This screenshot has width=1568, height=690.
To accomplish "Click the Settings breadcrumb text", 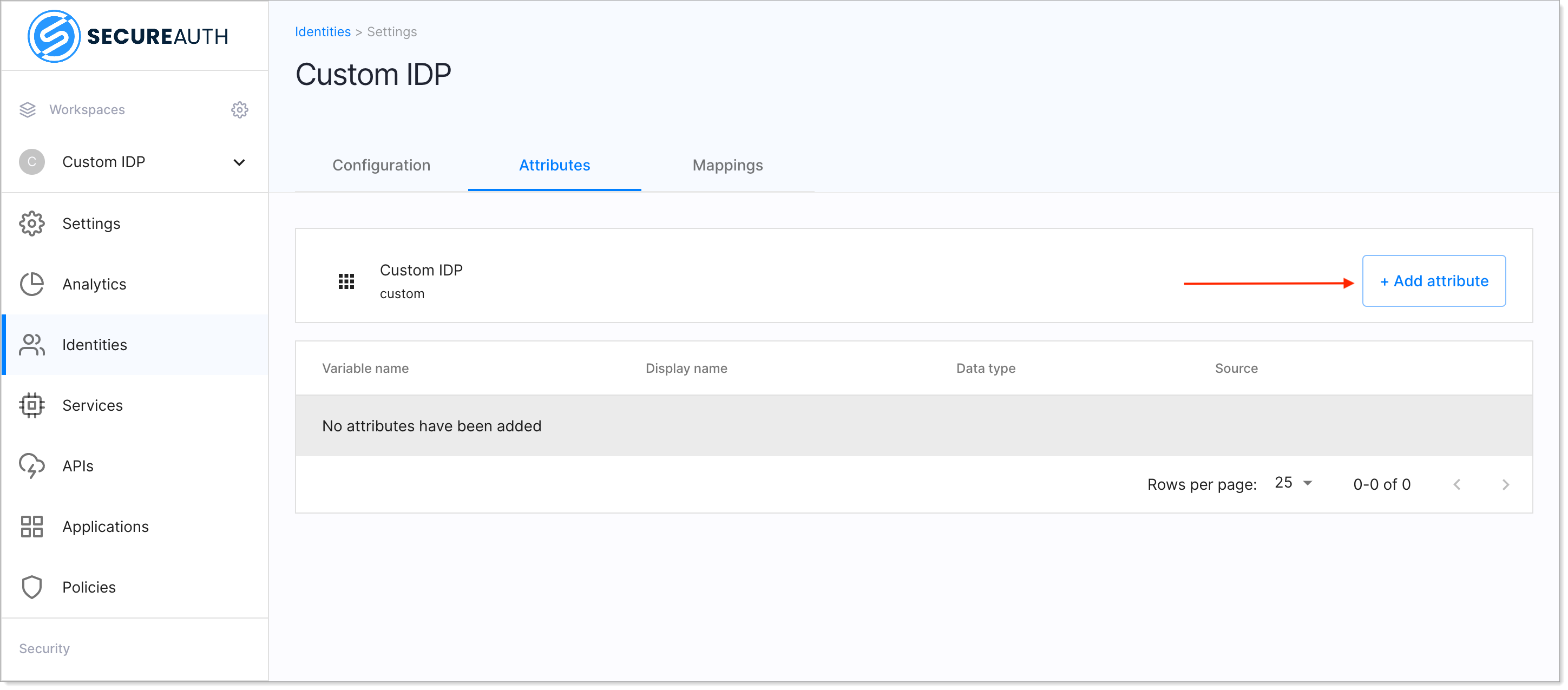I will [392, 31].
